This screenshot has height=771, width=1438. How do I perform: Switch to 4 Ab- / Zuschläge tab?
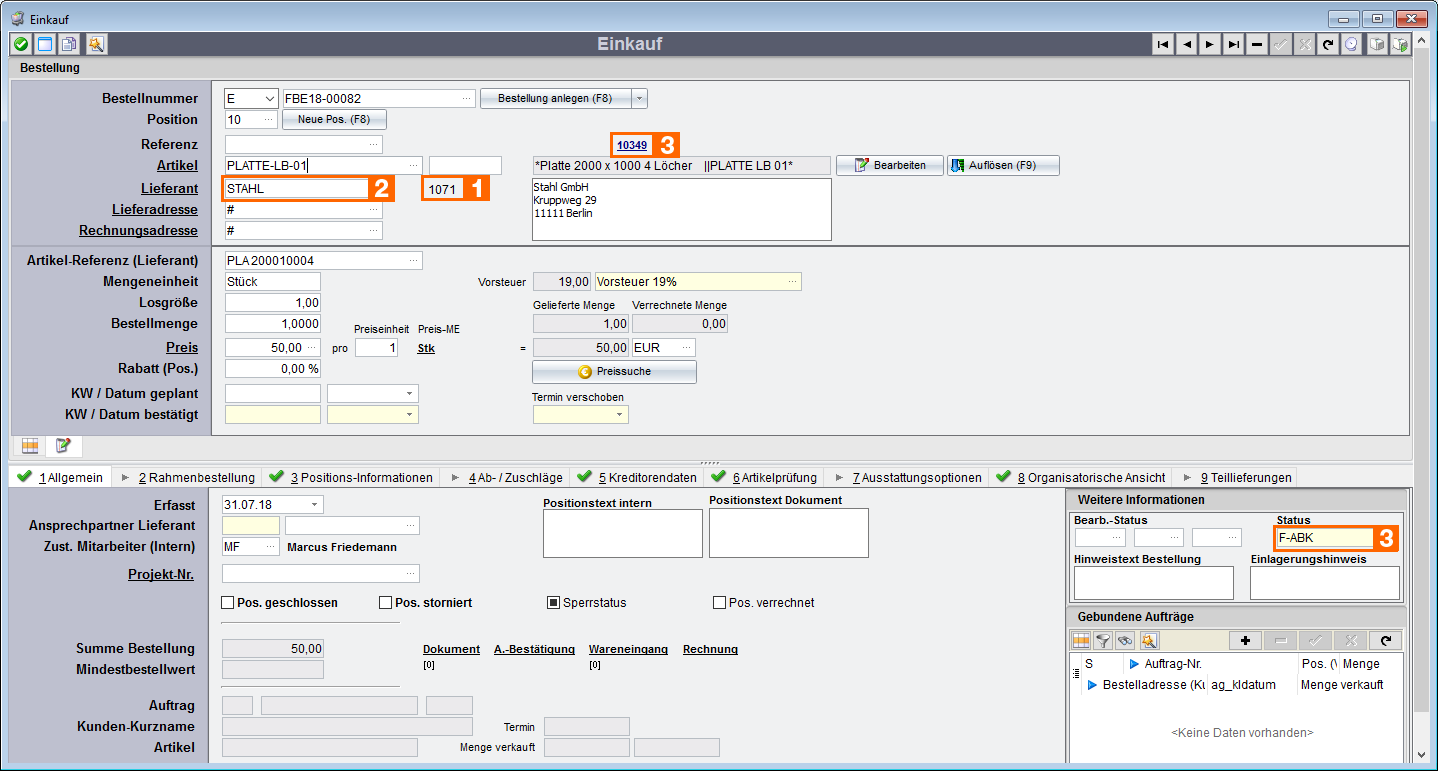pos(506,478)
